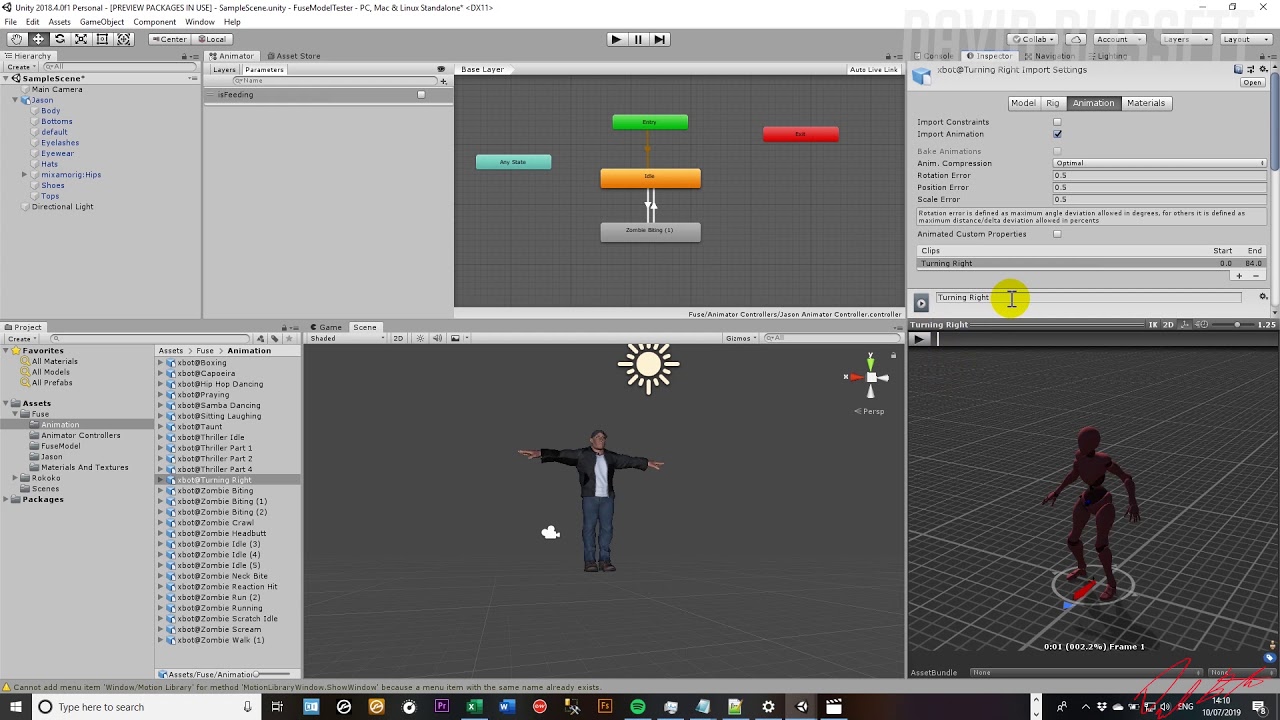Click the Step button in the top toolbar
Image resolution: width=1280 pixels, height=720 pixels.
[x=659, y=39]
